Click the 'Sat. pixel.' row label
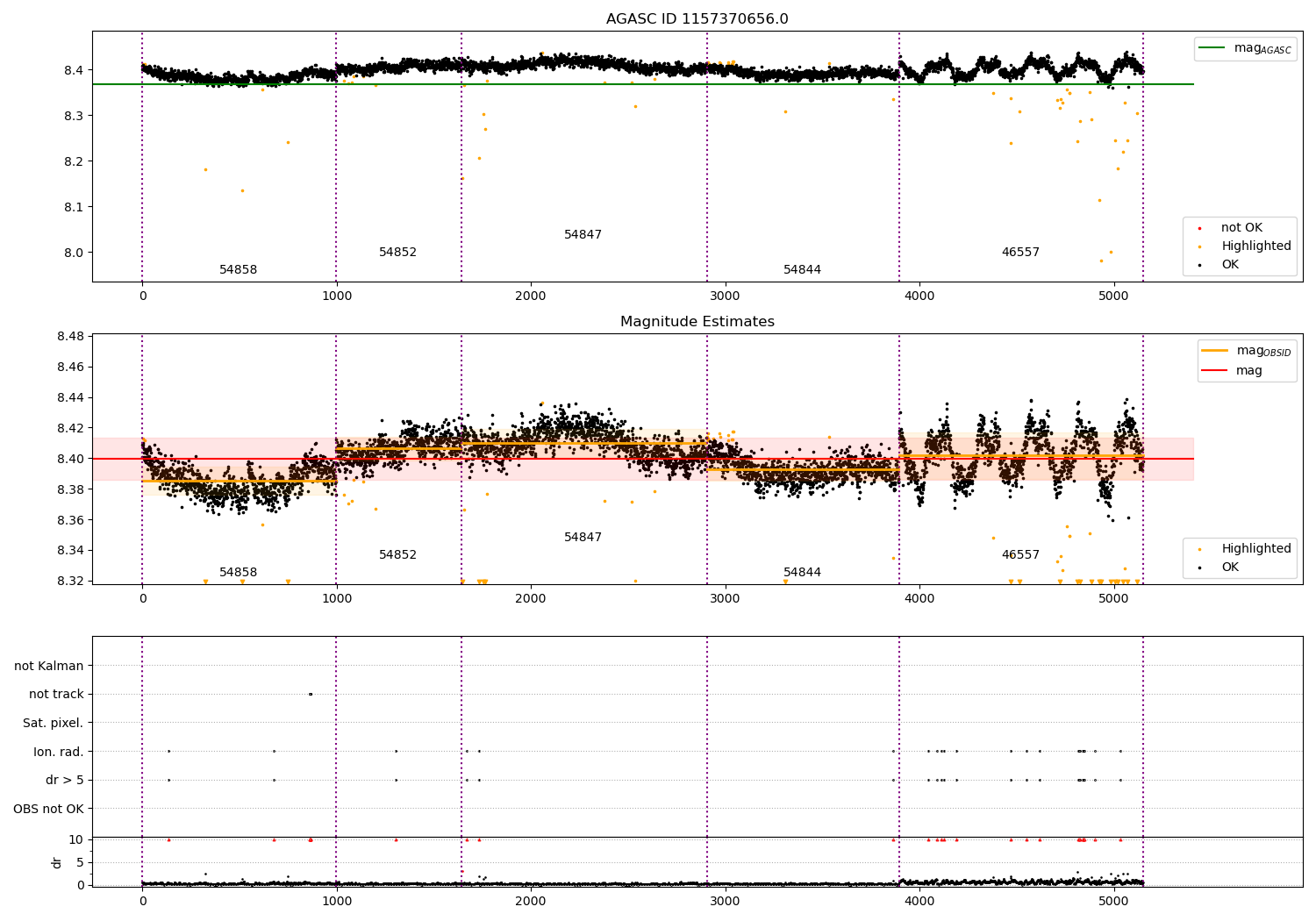 click(53, 724)
